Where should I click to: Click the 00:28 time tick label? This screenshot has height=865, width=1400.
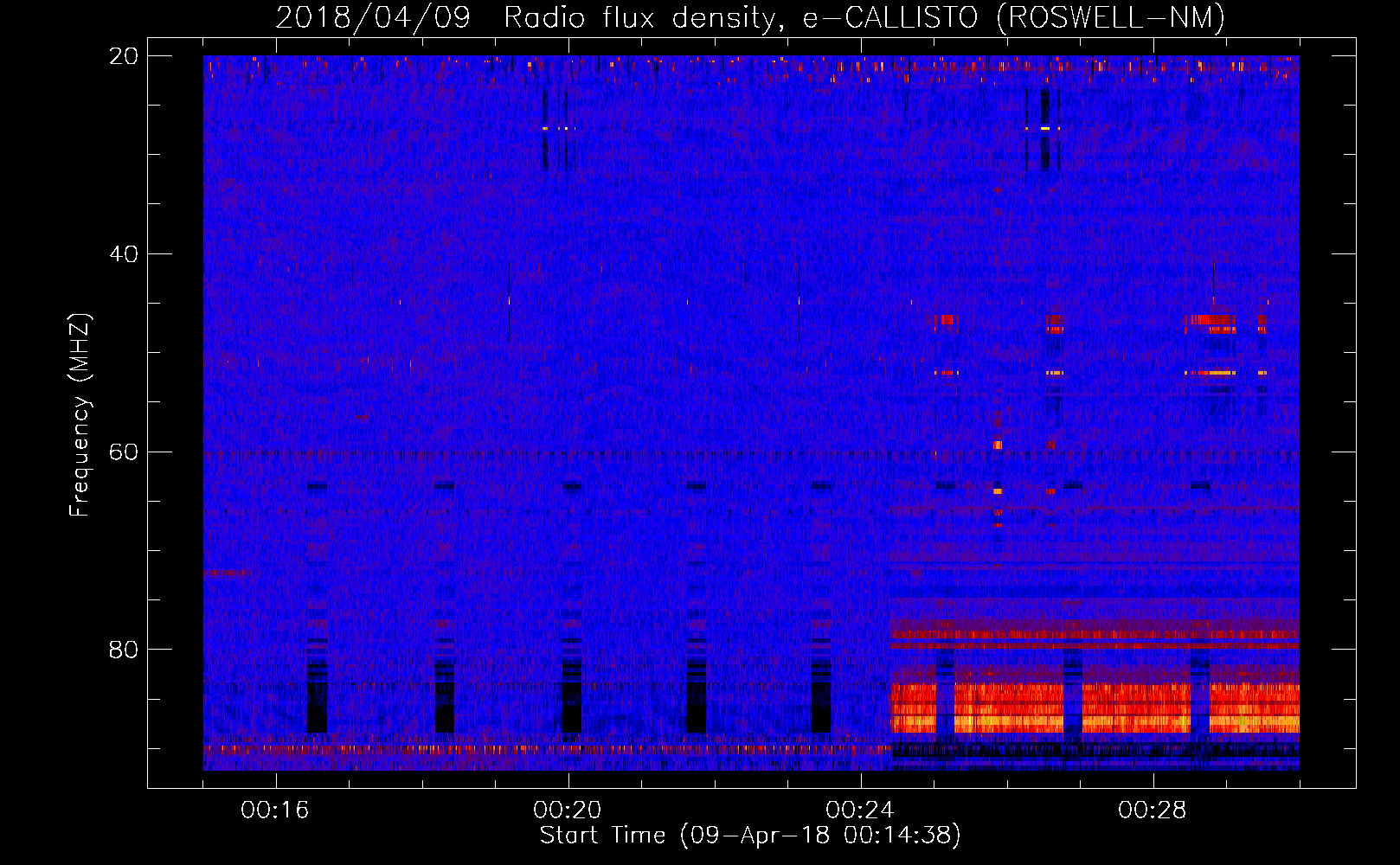pyautogui.click(x=1153, y=811)
